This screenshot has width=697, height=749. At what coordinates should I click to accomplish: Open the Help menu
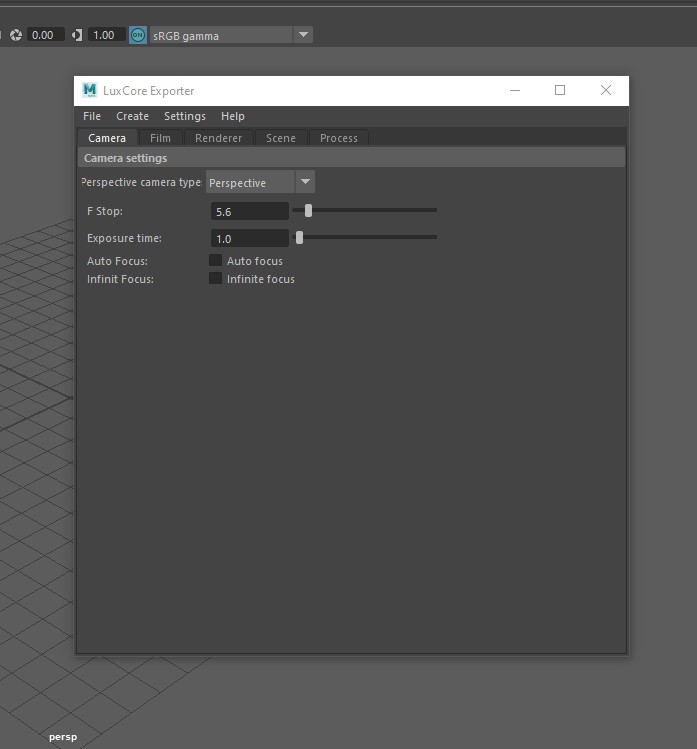pos(233,116)
